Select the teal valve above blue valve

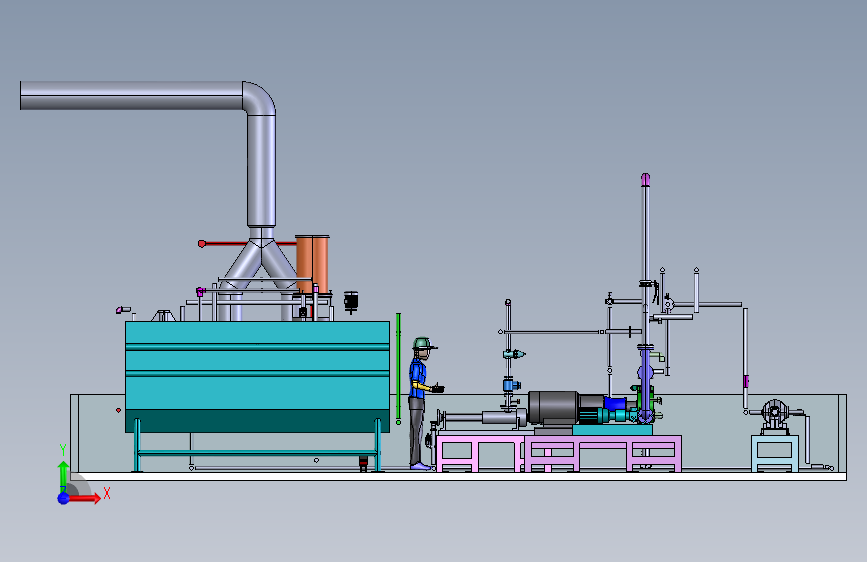[x=513, y=354]
